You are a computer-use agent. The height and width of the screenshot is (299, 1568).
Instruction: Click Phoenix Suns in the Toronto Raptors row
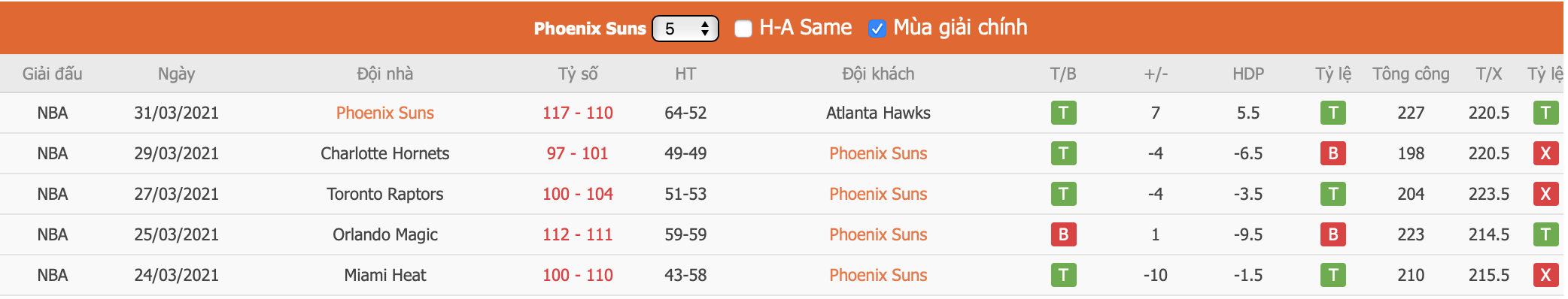(x=878, y=194)
